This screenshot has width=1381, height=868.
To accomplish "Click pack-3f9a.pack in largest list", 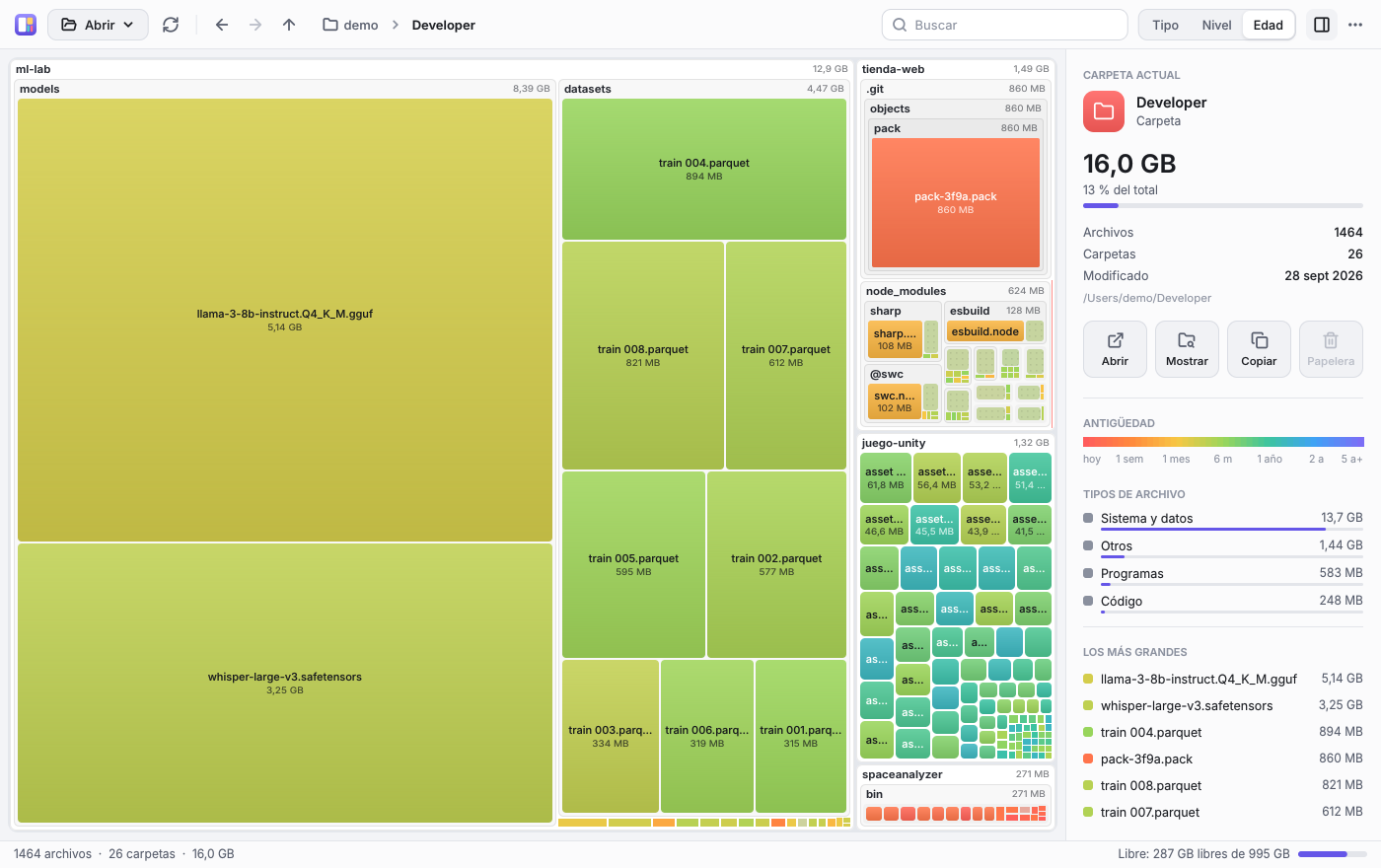I will [x=1223, y=759].
